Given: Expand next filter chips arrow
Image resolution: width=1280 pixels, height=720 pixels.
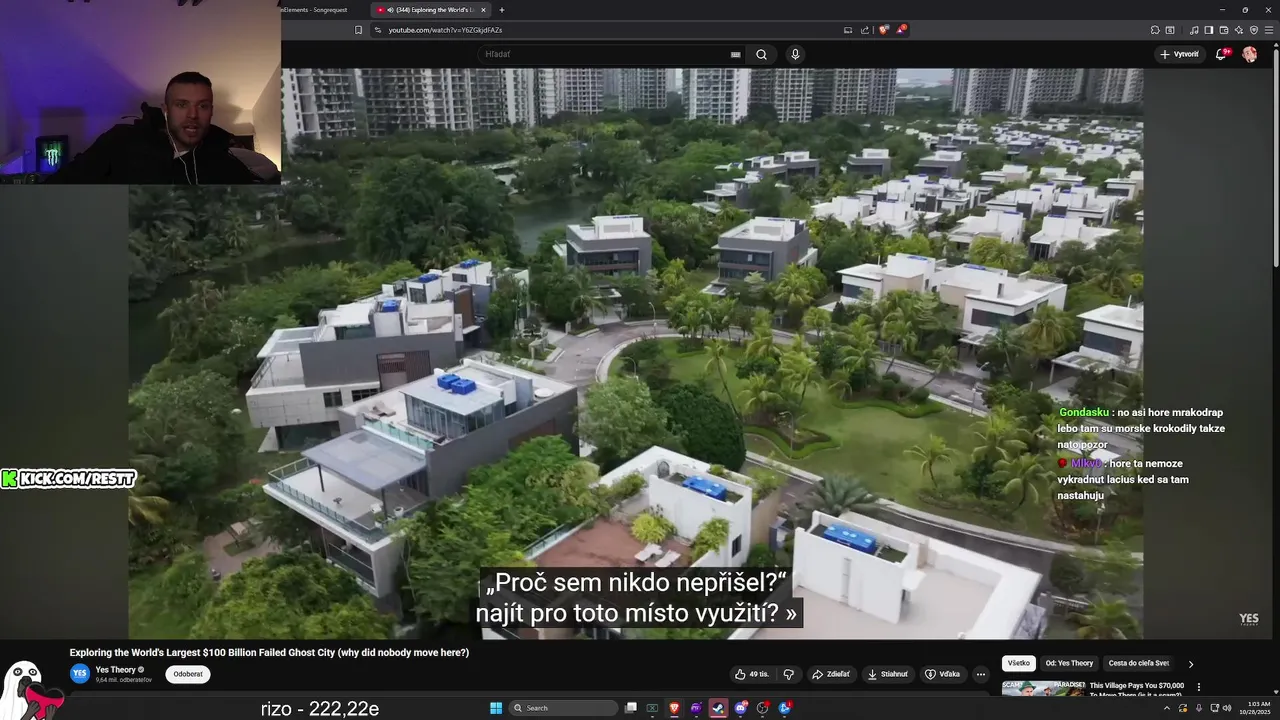Looking at the screenshot, I should coord(1190,664).
